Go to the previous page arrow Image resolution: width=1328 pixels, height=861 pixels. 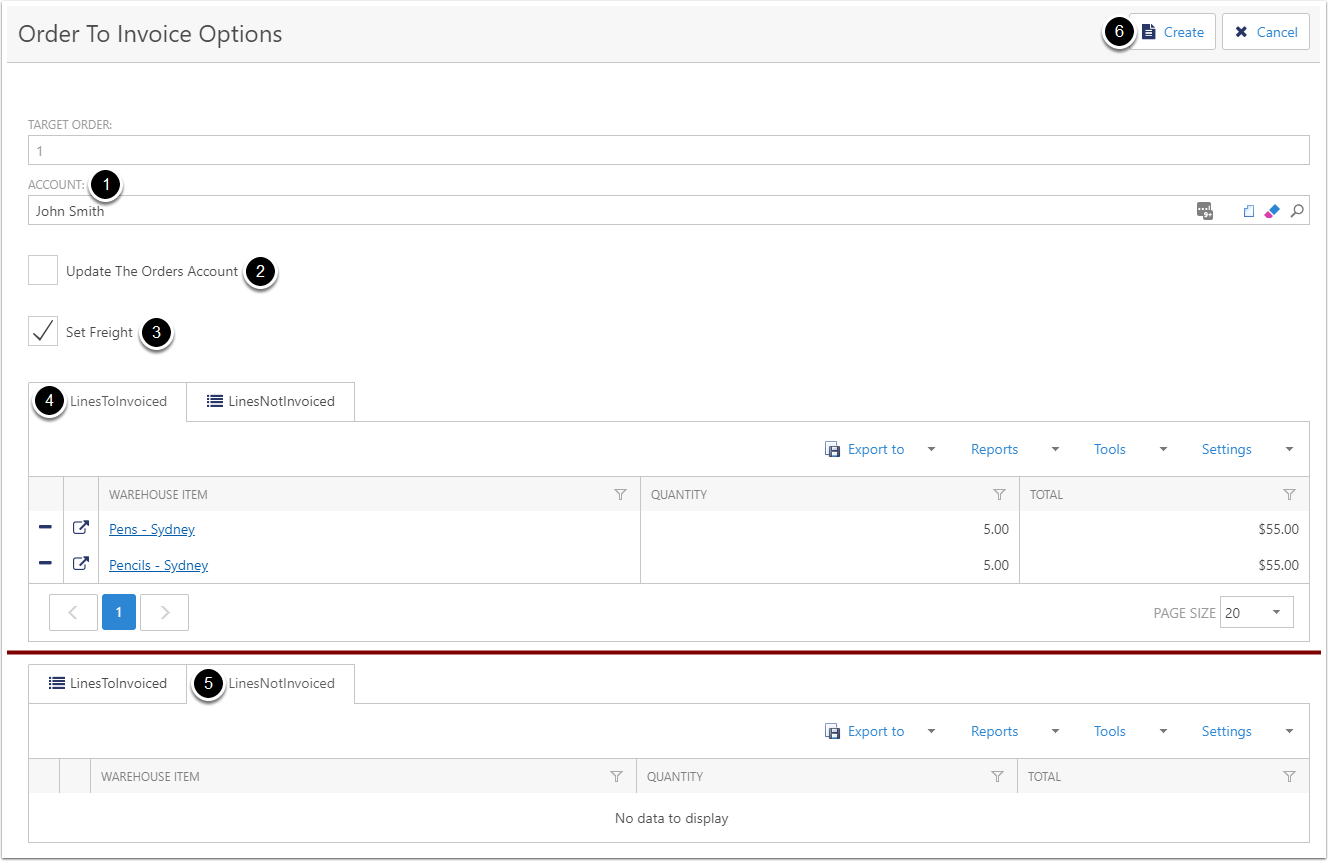click(x=73, y=612)
